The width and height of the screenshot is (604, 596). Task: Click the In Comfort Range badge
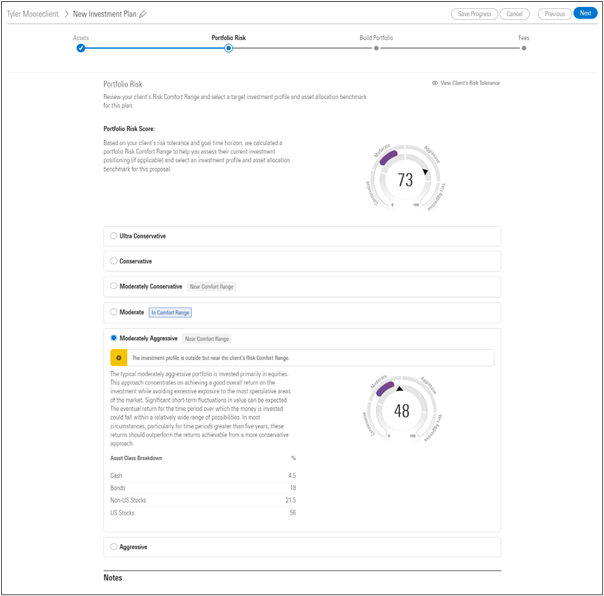tap(170, 312)
